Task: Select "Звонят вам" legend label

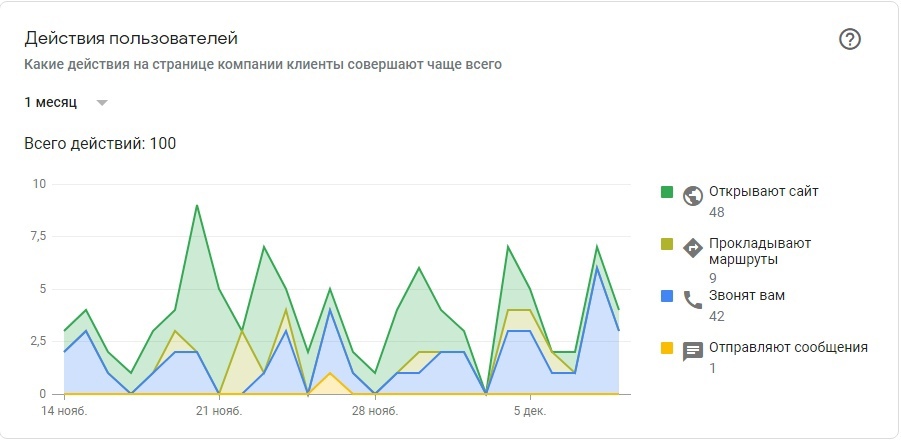Action: (746, 295)
